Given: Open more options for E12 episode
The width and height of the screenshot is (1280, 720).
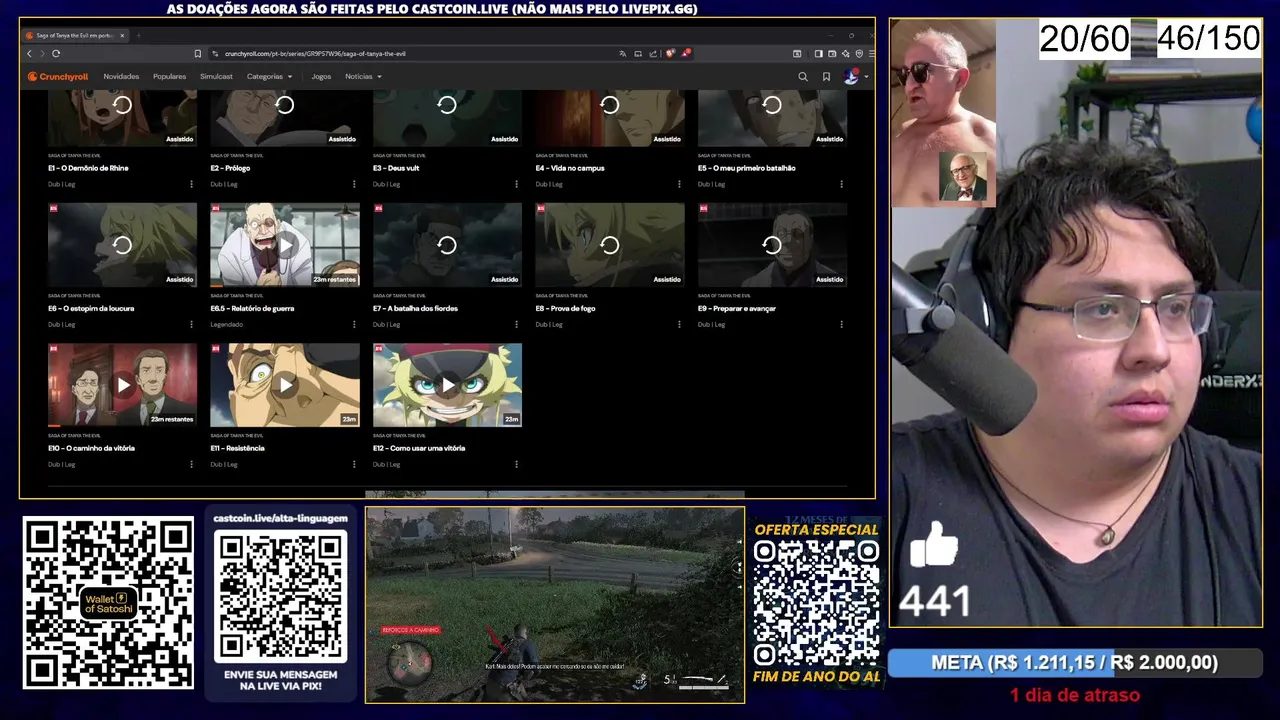Looking at the screenshot, I should pyautogui.click(x=516, y=464).
